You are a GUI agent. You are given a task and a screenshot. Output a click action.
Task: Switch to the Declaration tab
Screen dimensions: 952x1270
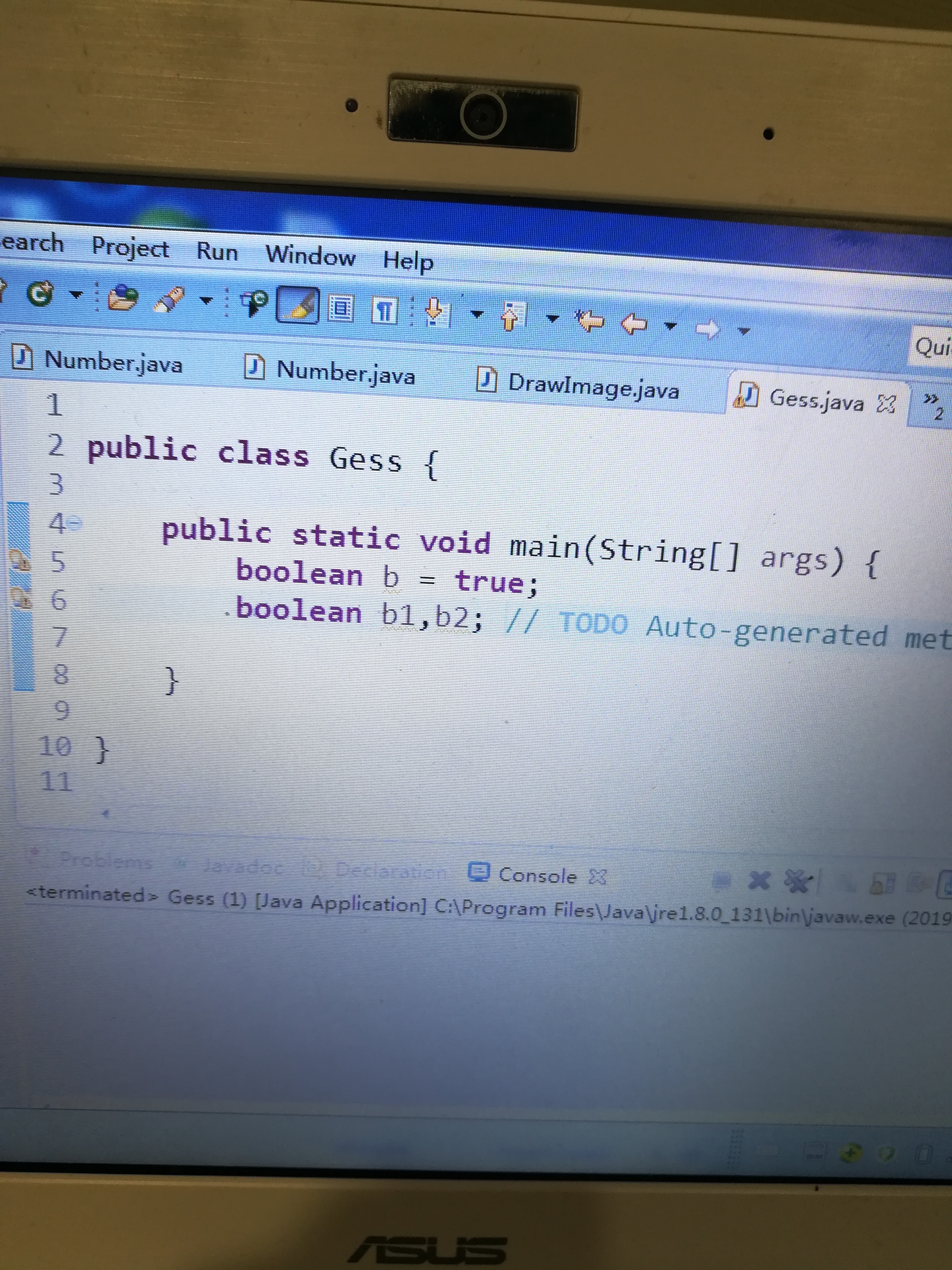pyautogui.click(x=377, y=870)
